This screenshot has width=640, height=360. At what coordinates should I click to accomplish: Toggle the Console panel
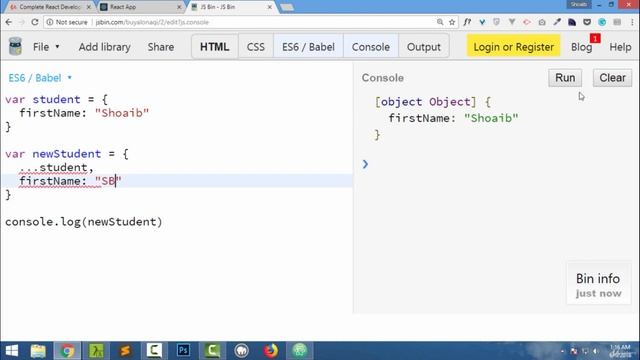pos(371,47)
